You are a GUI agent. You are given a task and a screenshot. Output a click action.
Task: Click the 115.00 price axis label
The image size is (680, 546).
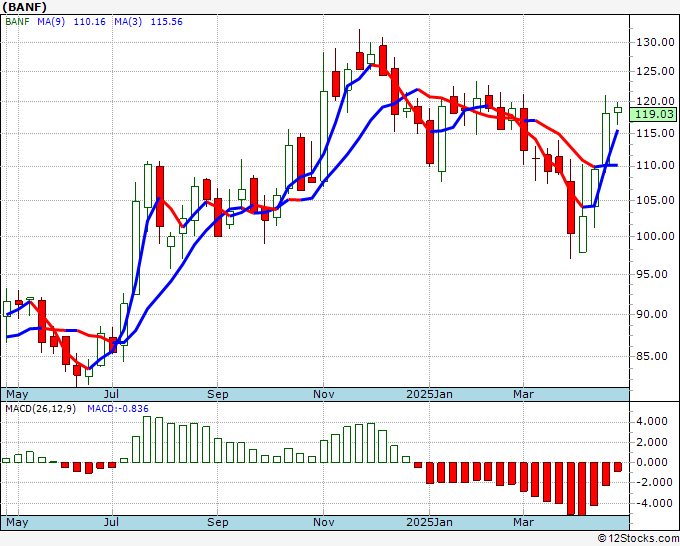655,133
